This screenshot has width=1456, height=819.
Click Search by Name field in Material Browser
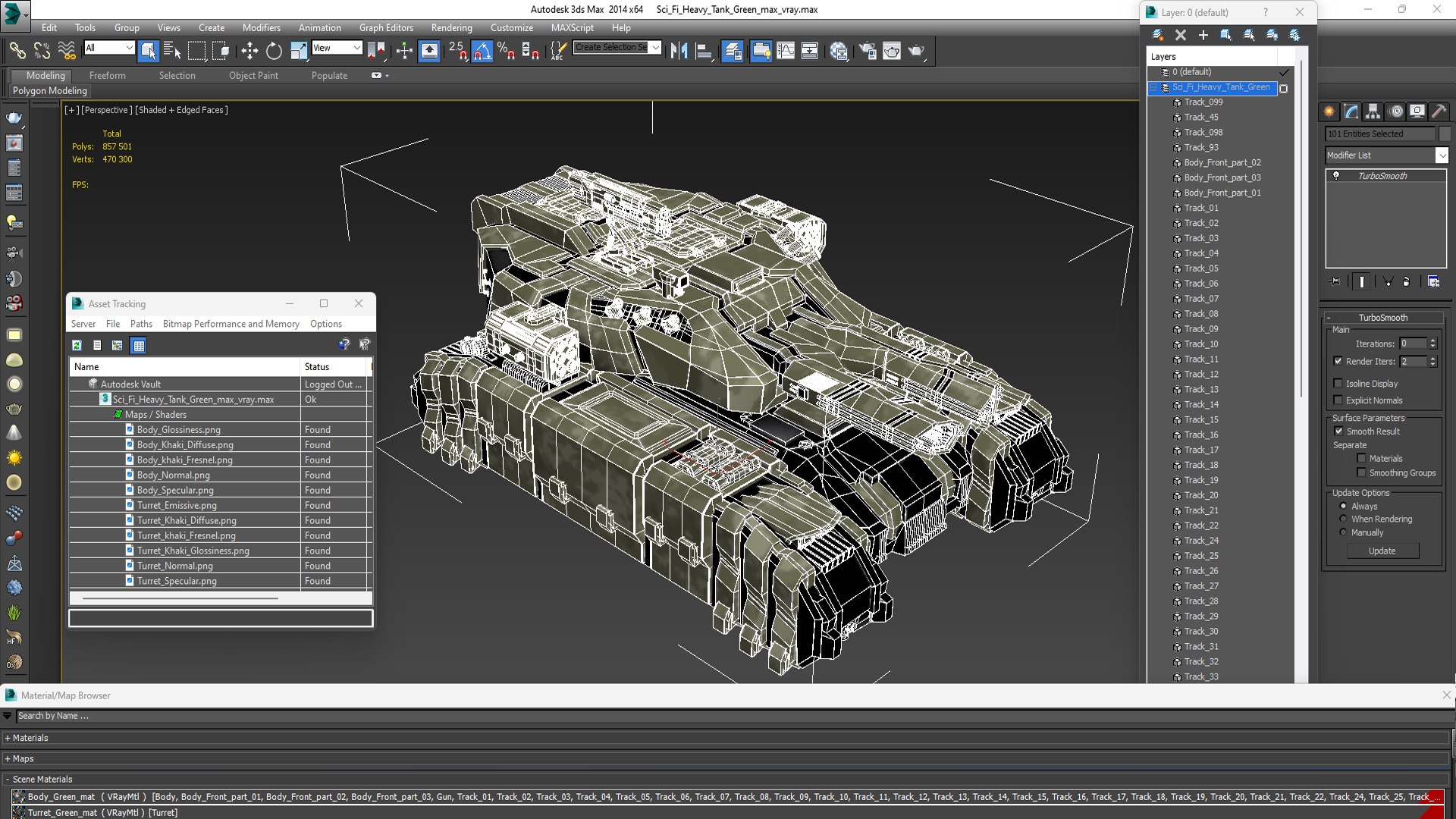[x=728, y=716]
